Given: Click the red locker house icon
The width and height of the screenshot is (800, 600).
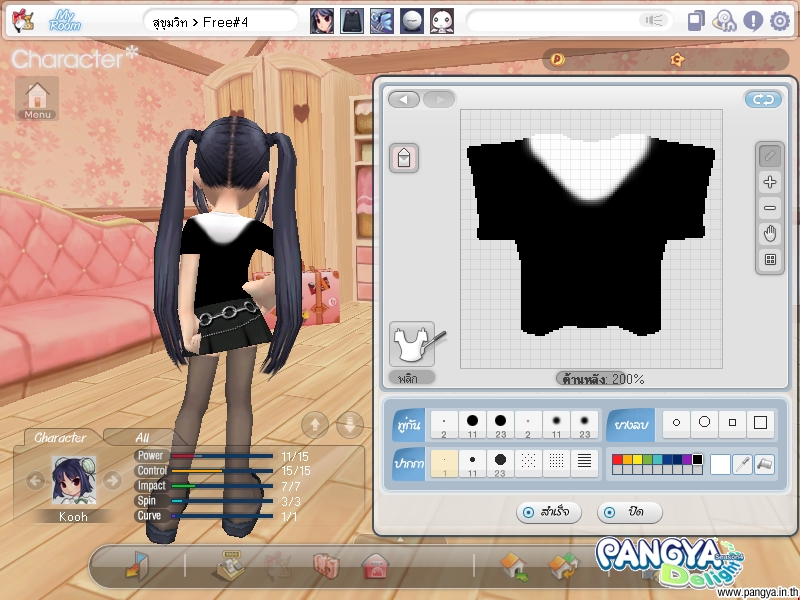Looking at the screenshot, I should pyautogui.click(x=375, y=566).
